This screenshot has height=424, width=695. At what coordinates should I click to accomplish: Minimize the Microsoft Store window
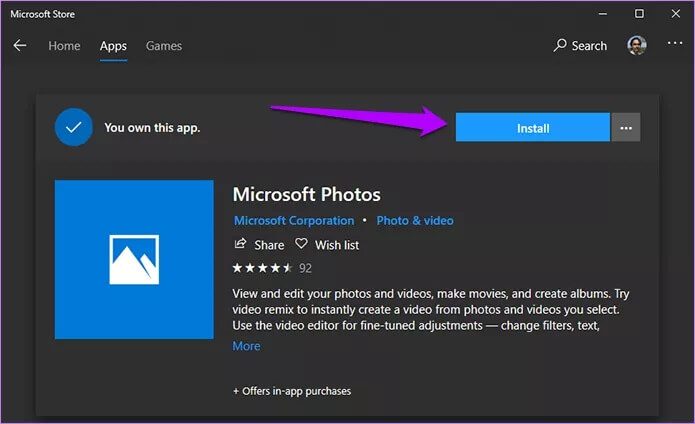click(603, 14)
